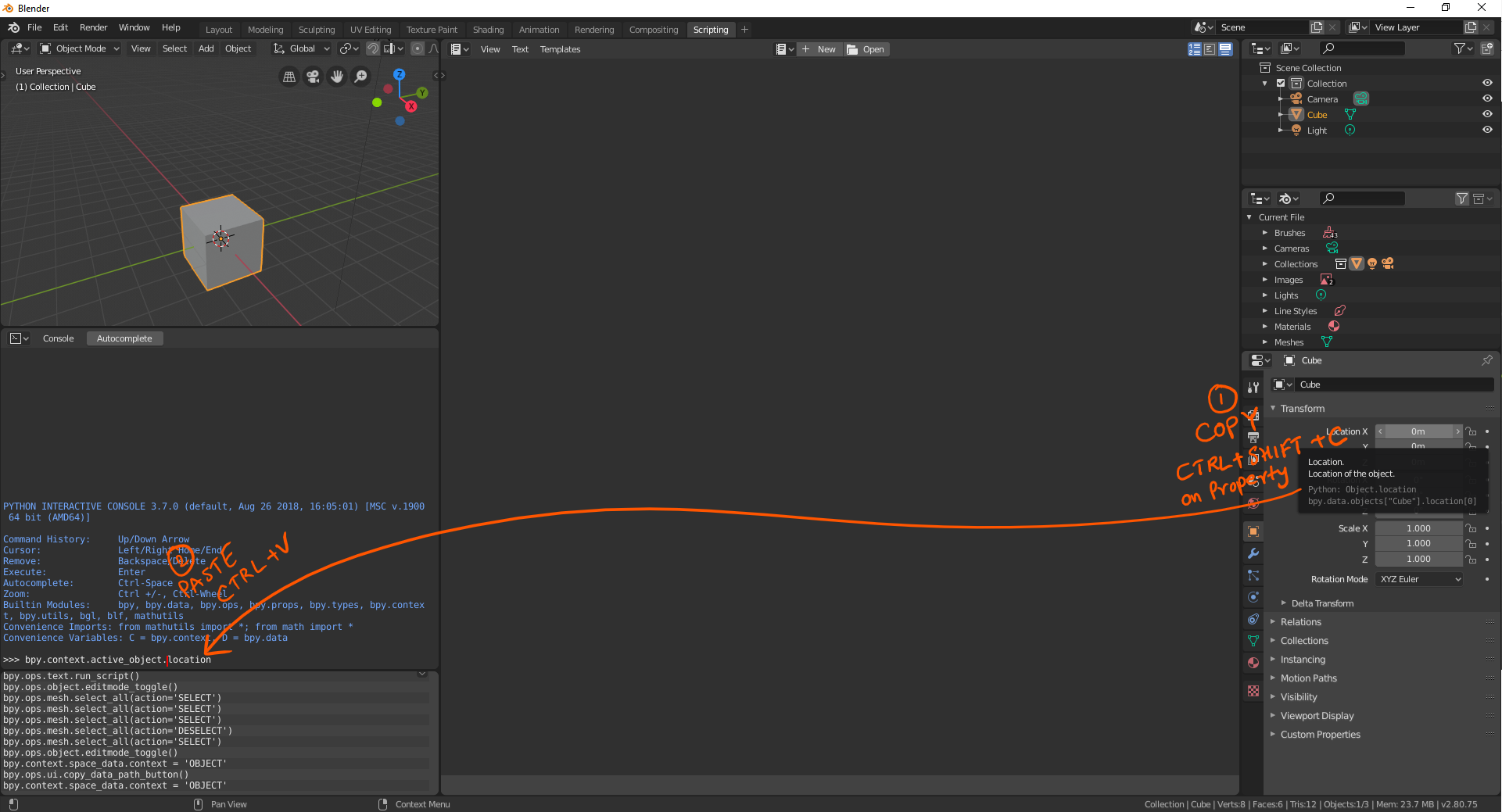
Task: Click the Scale X value field
Action: (x=1418, y=528)
